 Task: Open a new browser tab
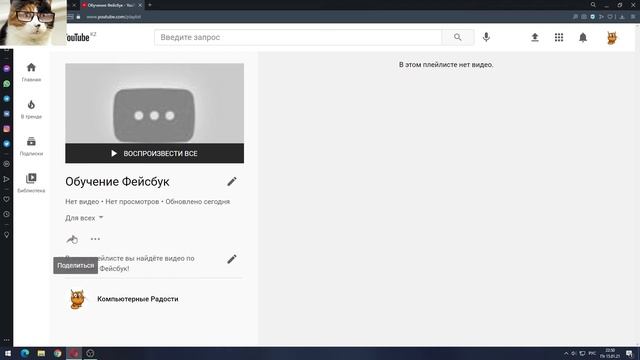click(x=150, y=5)
